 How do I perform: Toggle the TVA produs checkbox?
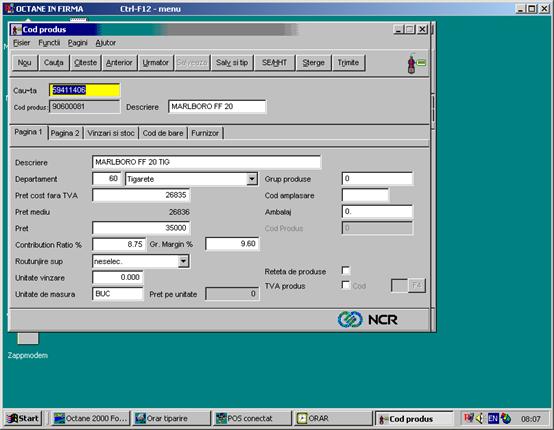click(346, 285)
